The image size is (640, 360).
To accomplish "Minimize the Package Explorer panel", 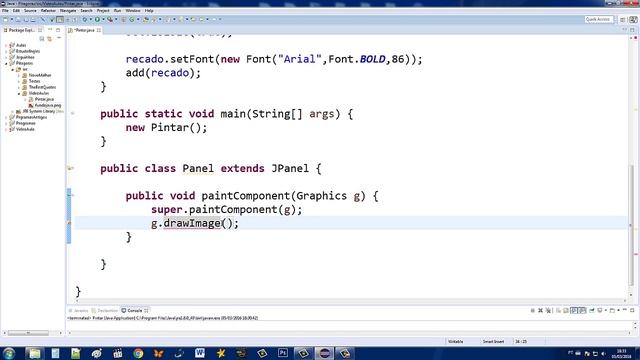I will click(50, 30).
